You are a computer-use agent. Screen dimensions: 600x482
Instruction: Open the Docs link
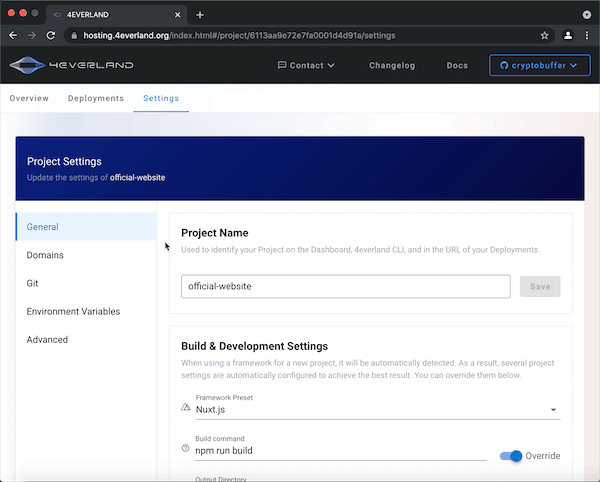pyautogui.click(x=457, y=65)
